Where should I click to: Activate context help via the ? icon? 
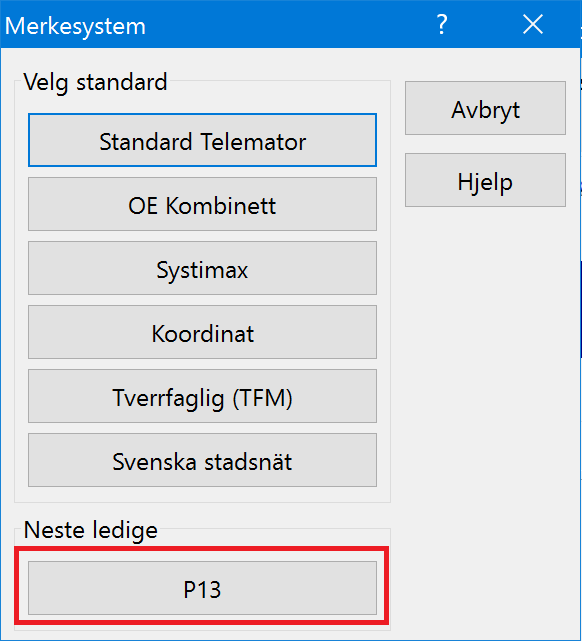tap(442, 25)
